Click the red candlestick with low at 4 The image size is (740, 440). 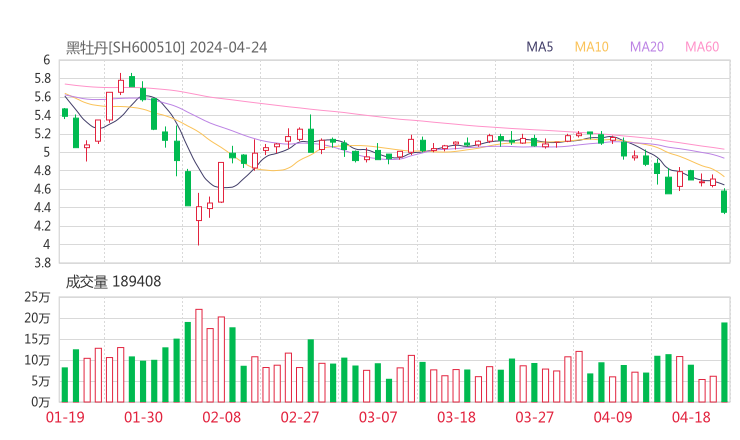click(199, 219)
